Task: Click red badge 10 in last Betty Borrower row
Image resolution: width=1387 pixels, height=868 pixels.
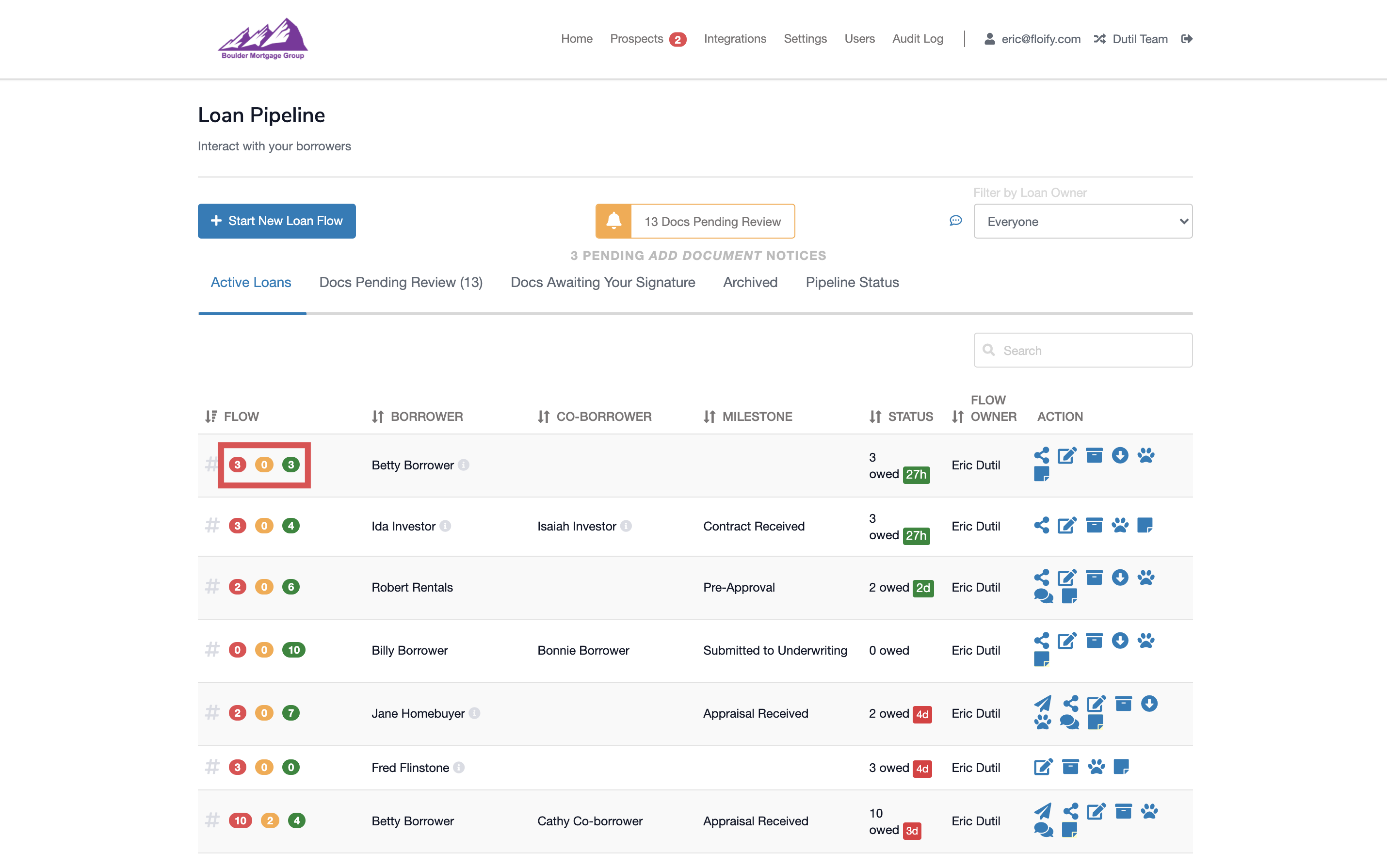Action: (240, 821)
